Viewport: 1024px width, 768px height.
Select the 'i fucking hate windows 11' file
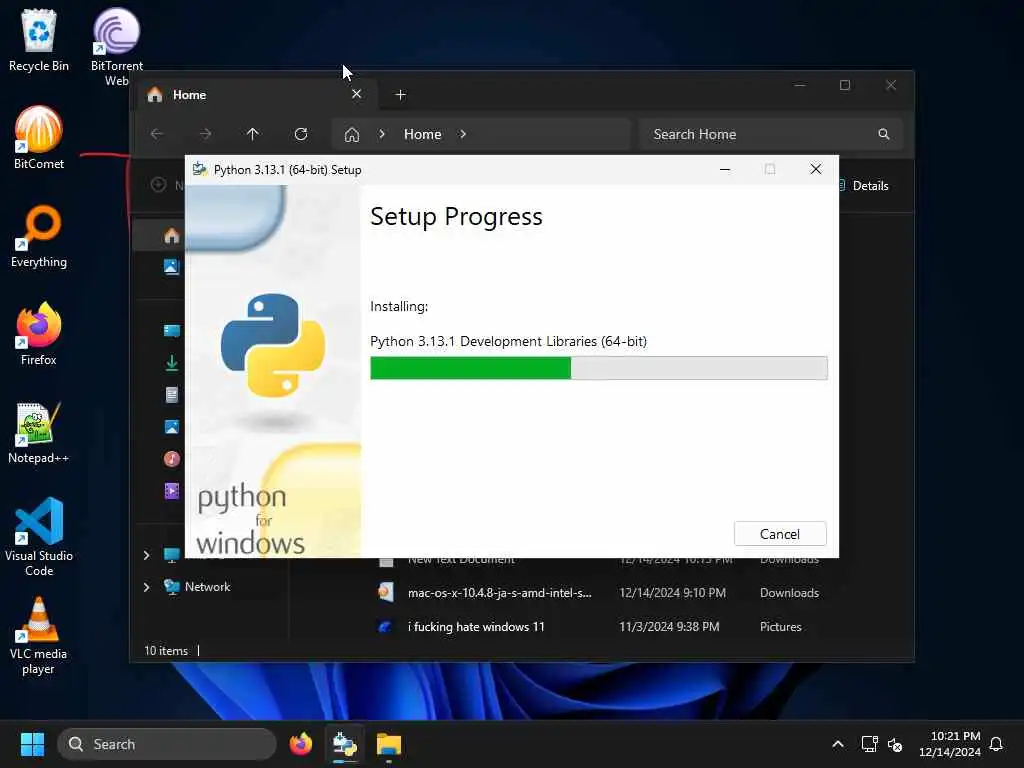pyautogui.click(x=475, y=627)
